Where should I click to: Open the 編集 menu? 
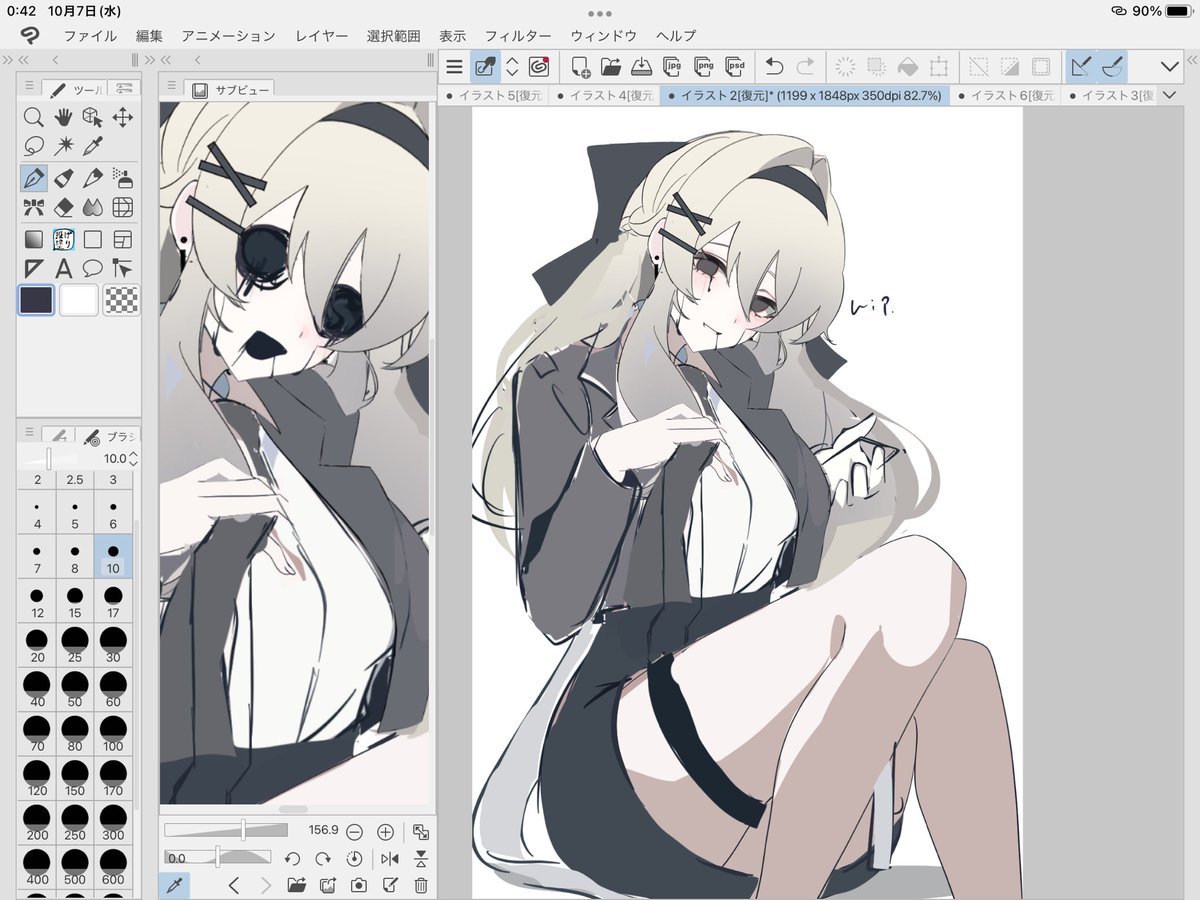click(x=149, y=35)
